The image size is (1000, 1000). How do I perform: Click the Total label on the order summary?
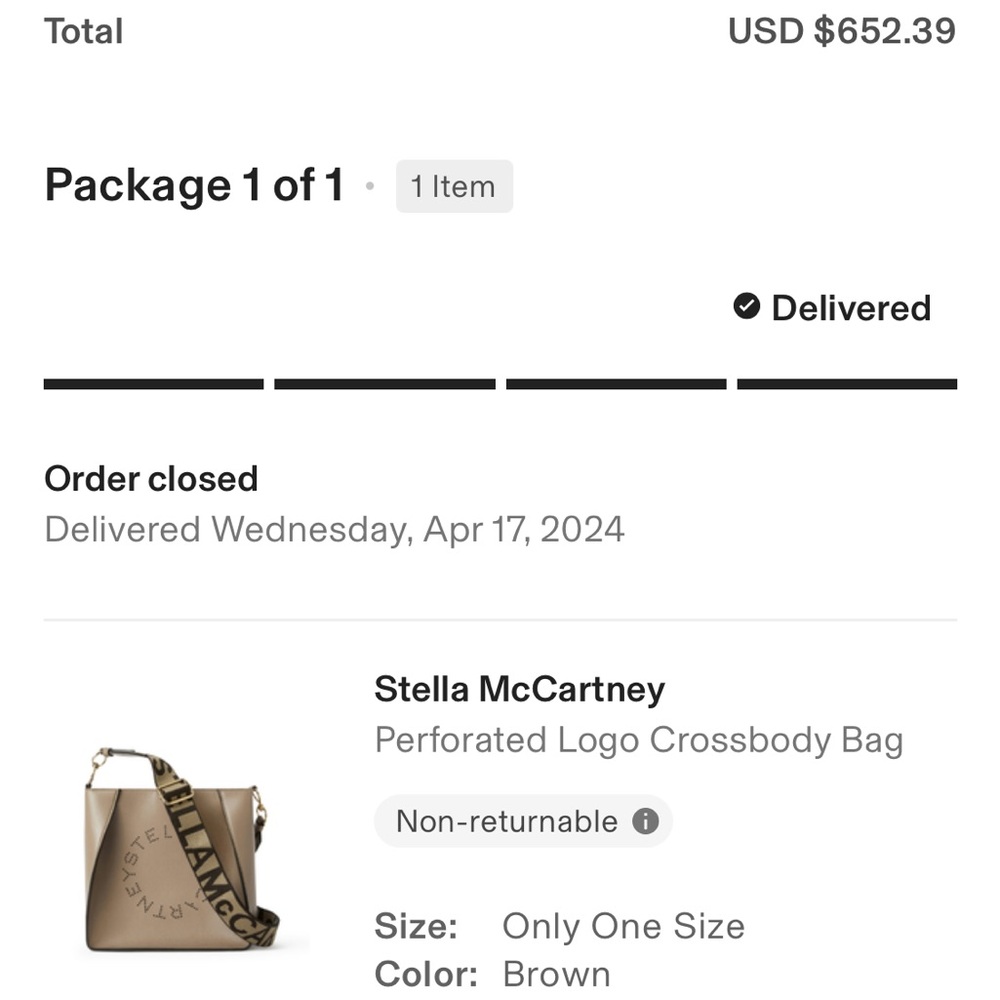click(84, 31)
